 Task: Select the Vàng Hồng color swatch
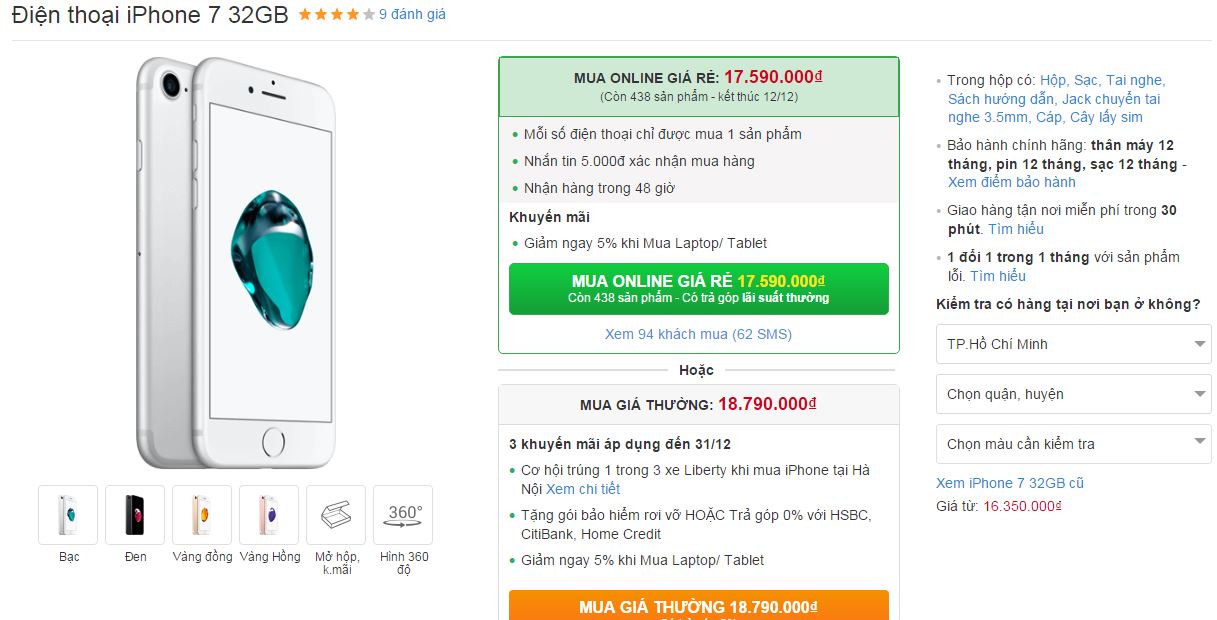coord(268,513)
